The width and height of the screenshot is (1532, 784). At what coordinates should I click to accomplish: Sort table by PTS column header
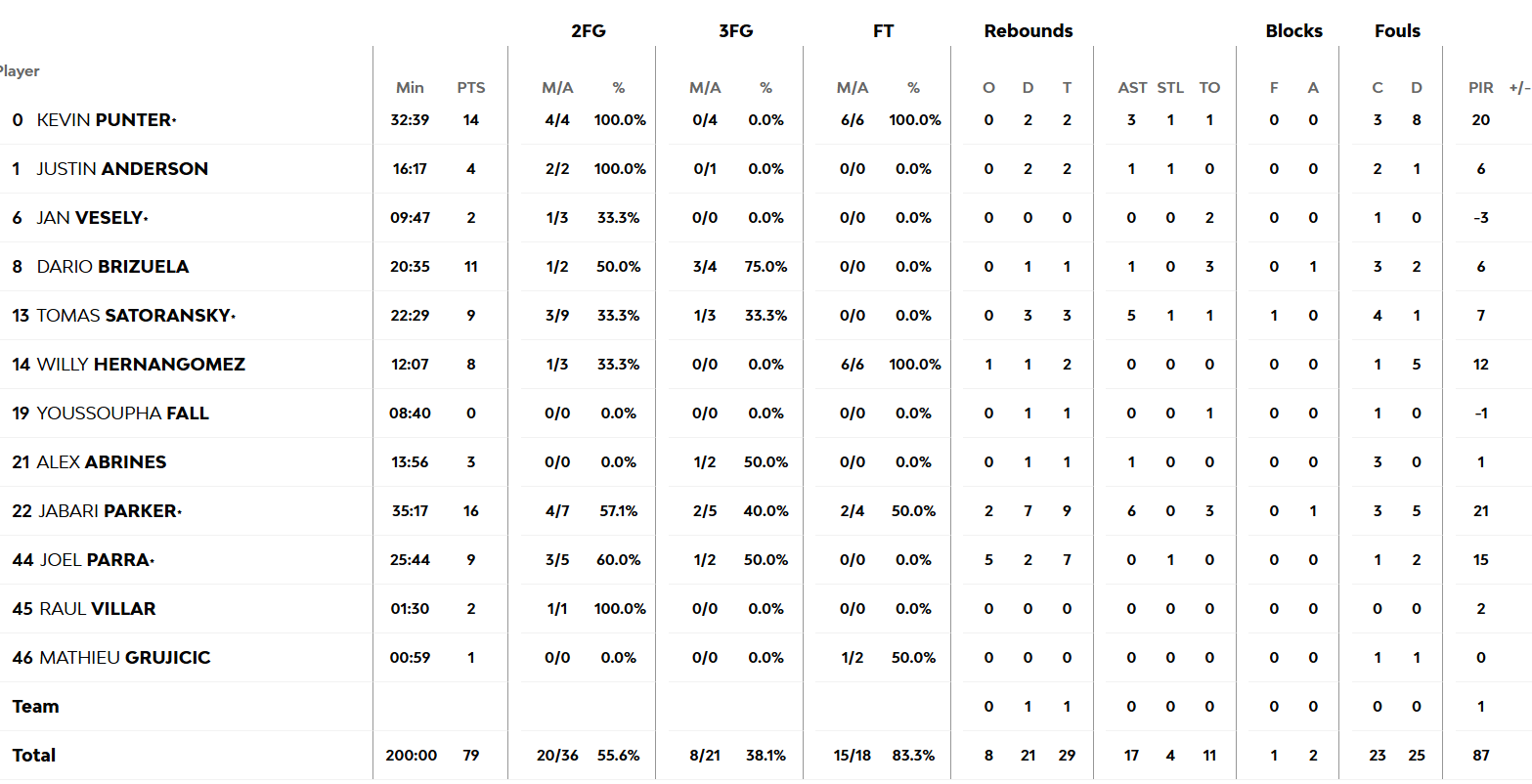(x=471, y=88)
